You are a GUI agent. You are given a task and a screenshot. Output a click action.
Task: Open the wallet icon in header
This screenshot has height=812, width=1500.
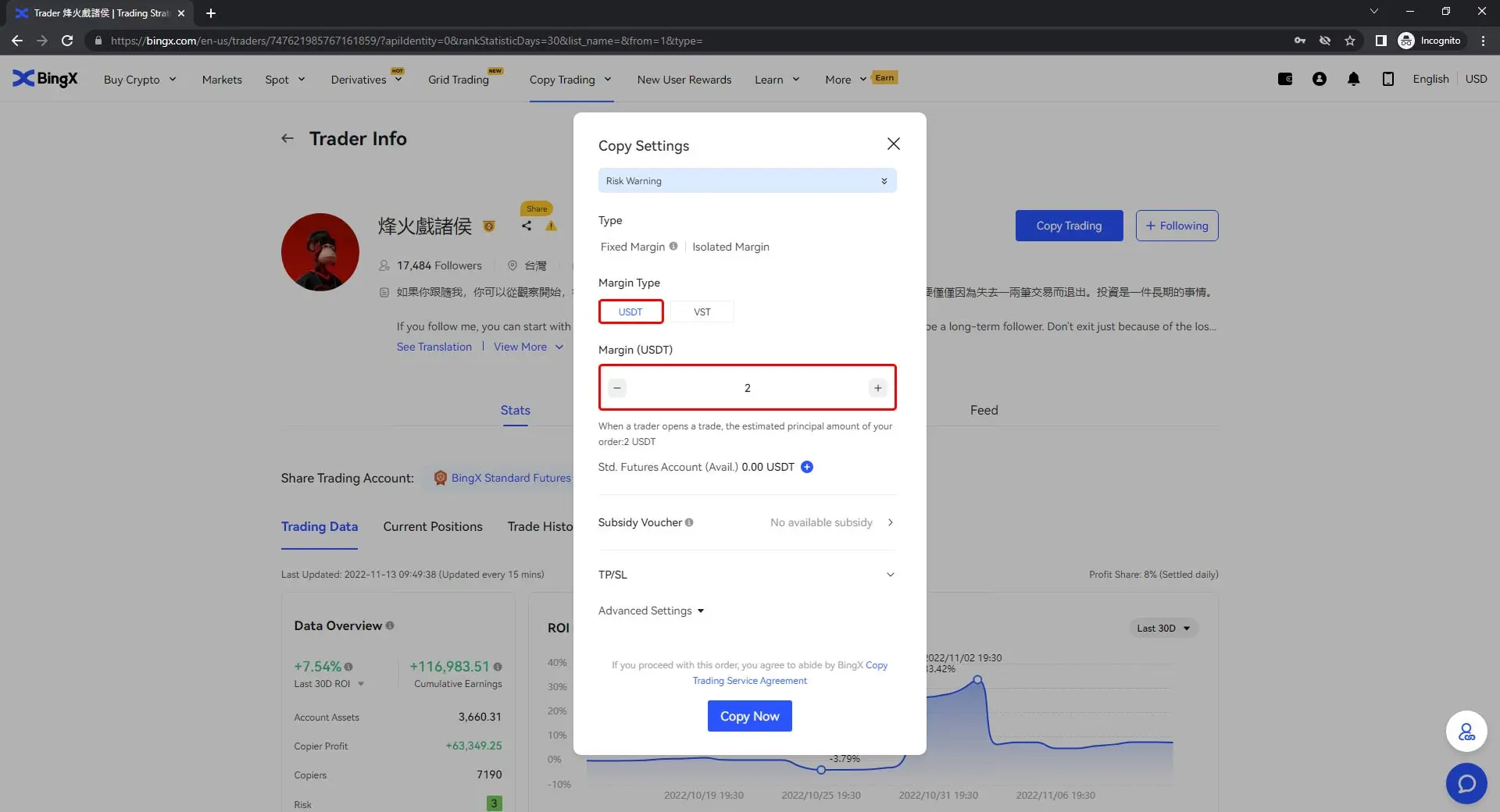coord(1285,79)
